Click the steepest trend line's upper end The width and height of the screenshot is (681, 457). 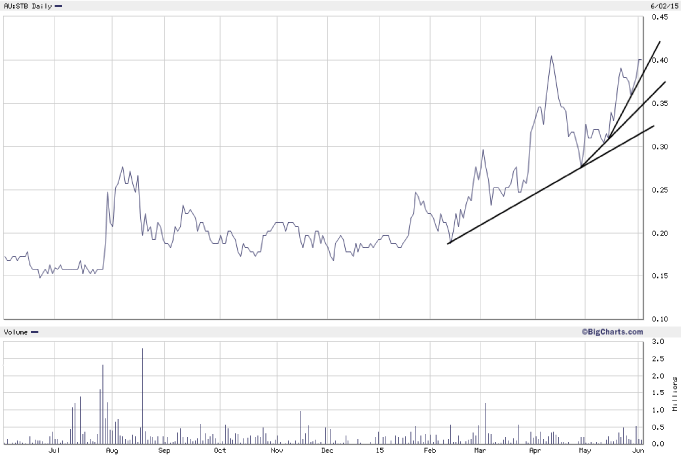coord(659,43)
